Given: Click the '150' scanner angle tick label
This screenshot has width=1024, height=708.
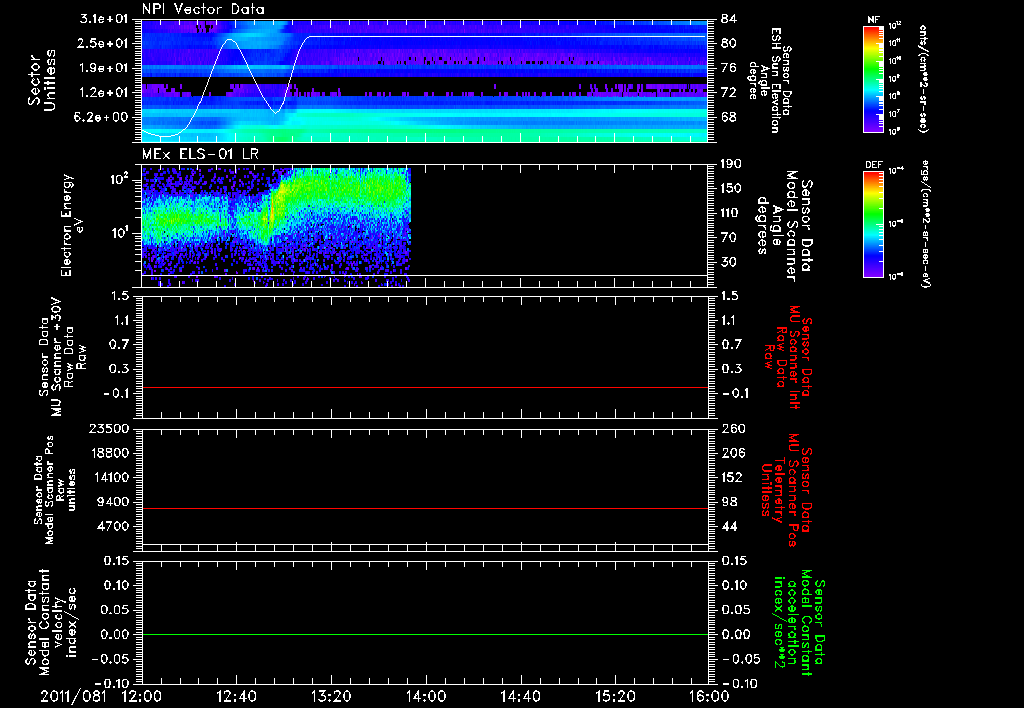Looking at the screenshot, I should 731,188.
